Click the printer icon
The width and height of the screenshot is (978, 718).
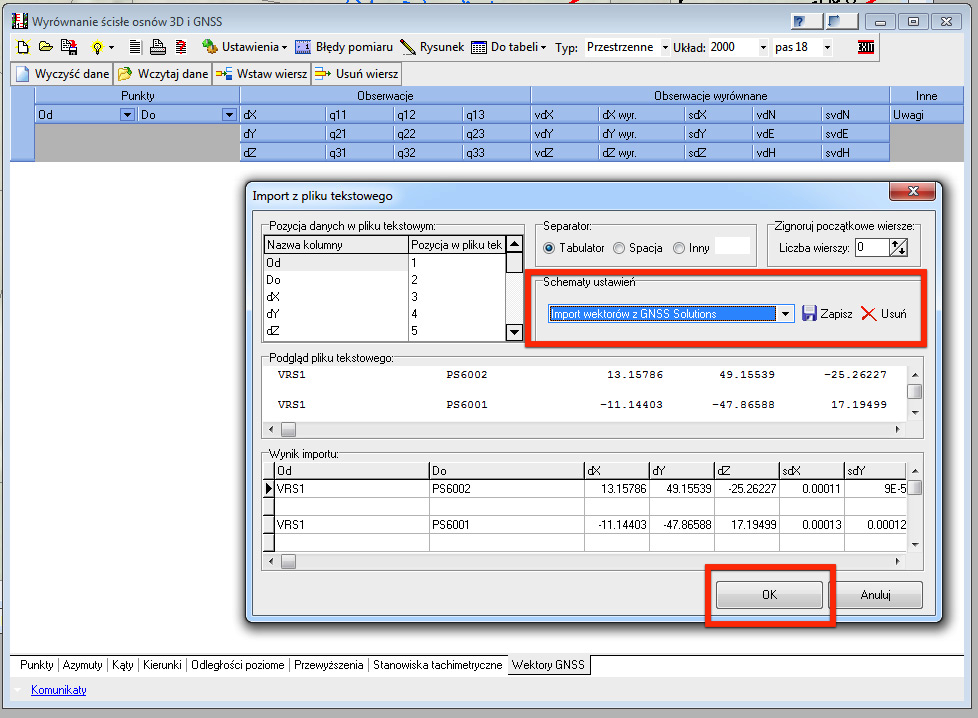point(158,47)
